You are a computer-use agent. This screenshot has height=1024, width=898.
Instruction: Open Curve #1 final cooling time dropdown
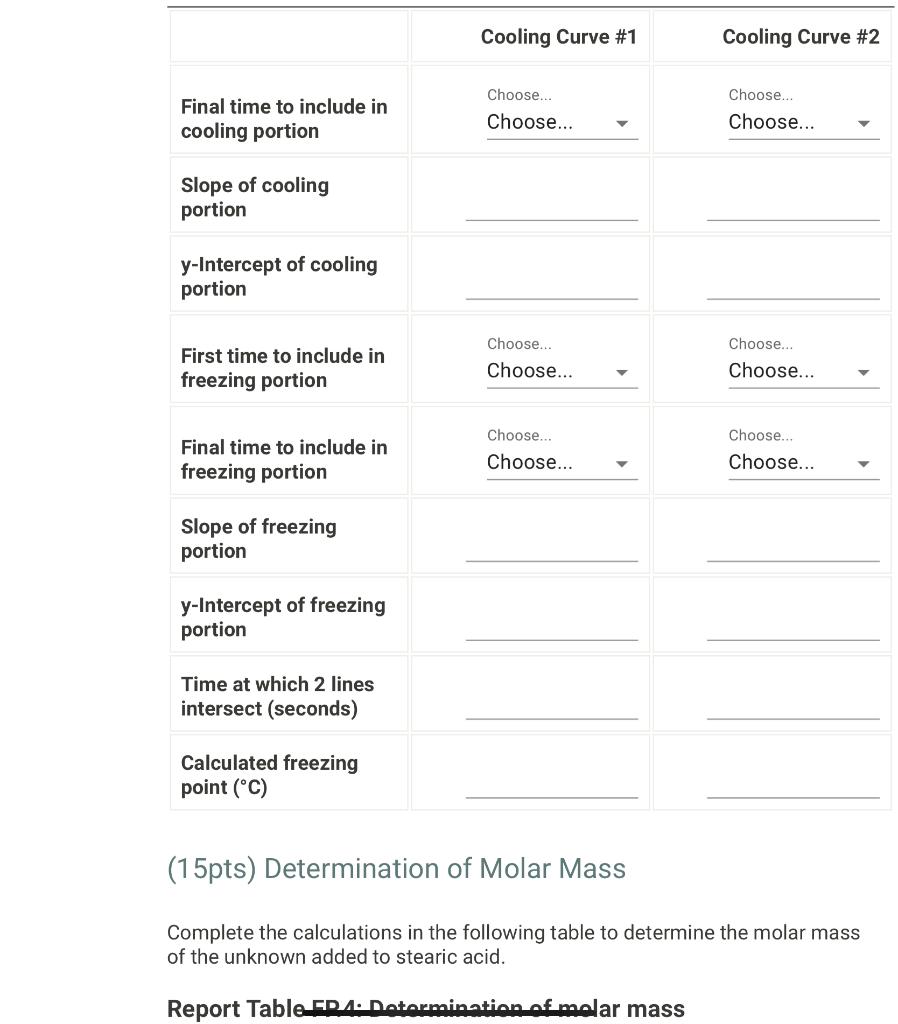pyautogui.click(x=562, y=122)
